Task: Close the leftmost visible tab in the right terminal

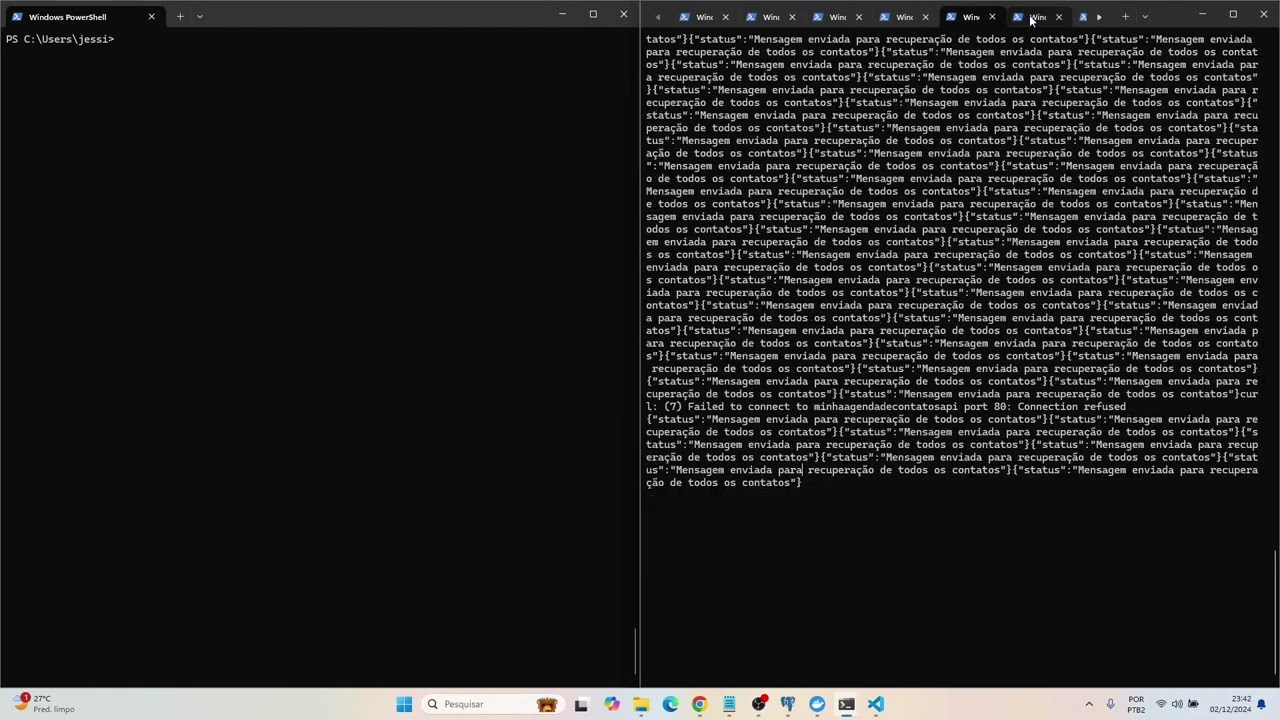Action: 725,17
